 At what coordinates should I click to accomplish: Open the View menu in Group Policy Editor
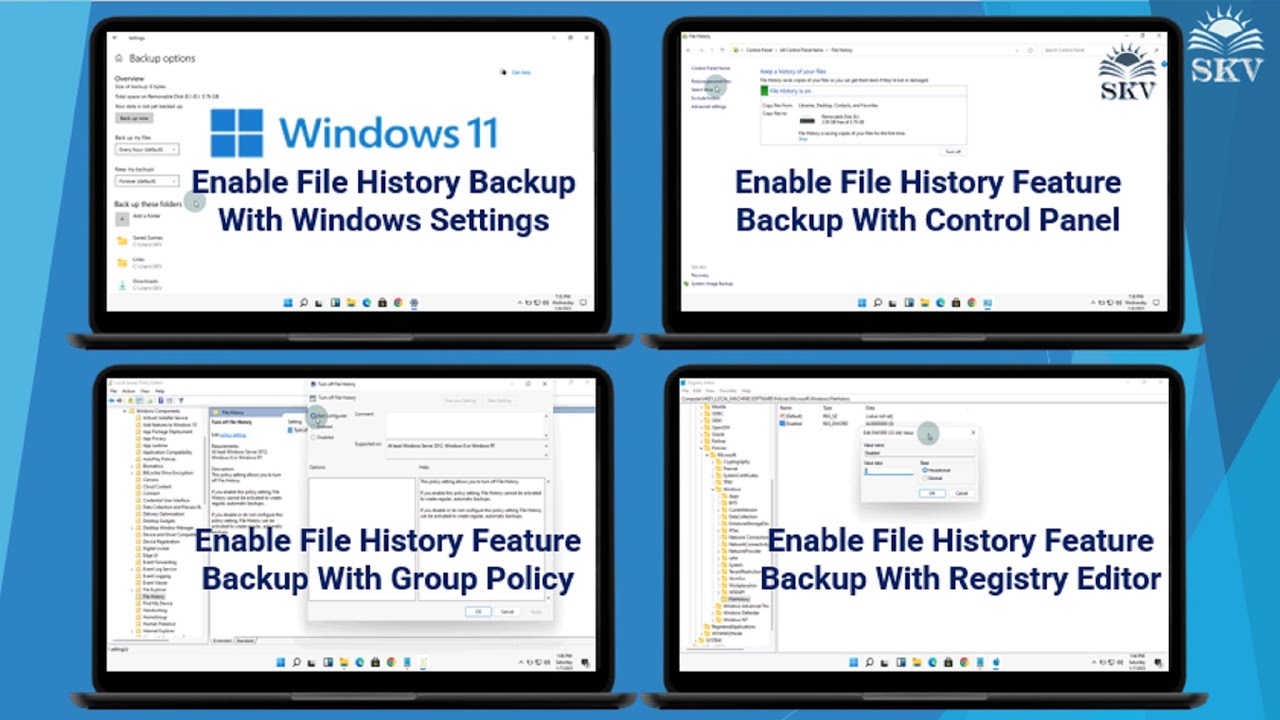coord(144,391)
